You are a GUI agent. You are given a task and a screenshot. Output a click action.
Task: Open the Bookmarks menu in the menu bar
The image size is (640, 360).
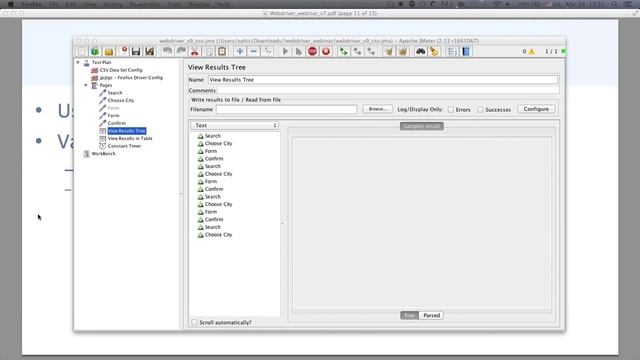pyautogui.click(x=144, y=4)
